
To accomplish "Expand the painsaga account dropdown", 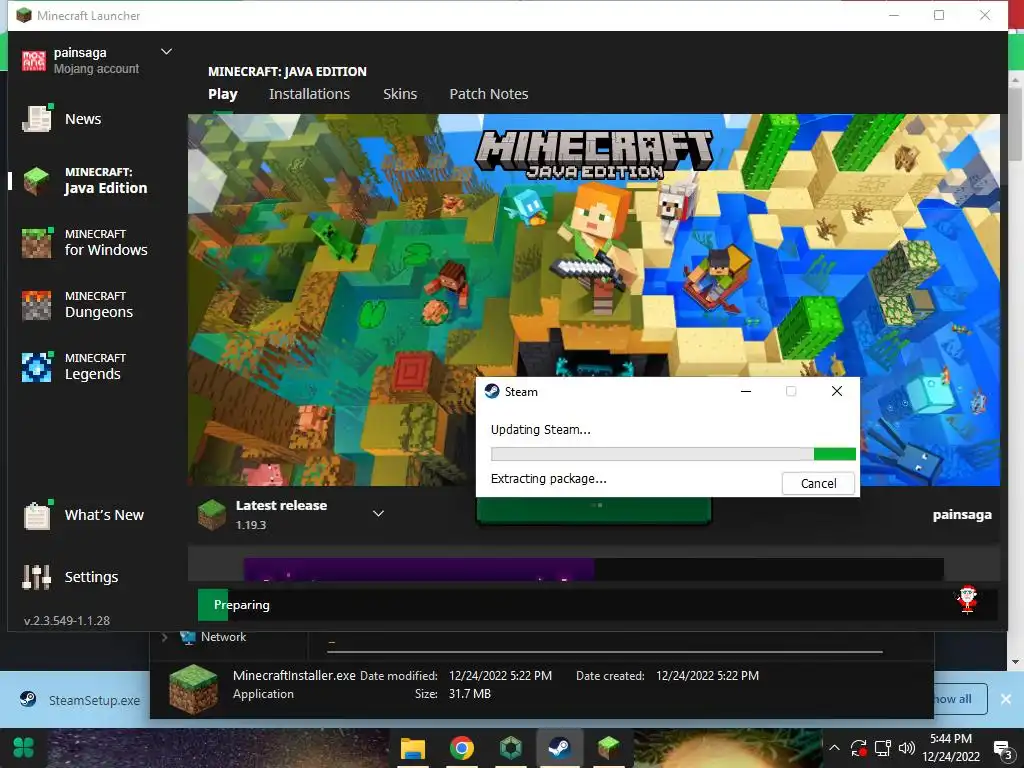I will coord(167,52).
